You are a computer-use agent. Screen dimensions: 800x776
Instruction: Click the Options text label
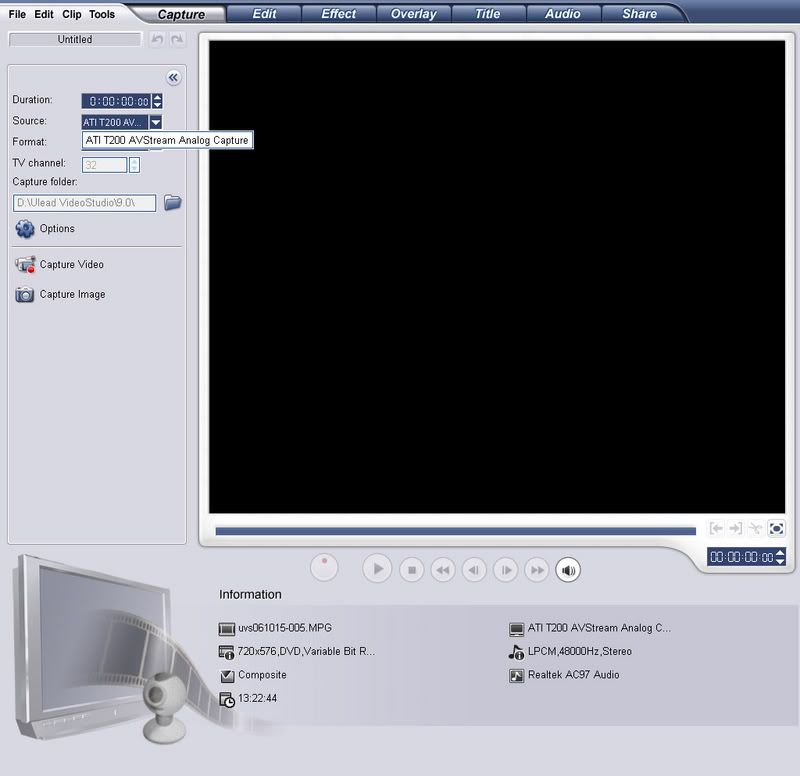(x=57, y=229)
